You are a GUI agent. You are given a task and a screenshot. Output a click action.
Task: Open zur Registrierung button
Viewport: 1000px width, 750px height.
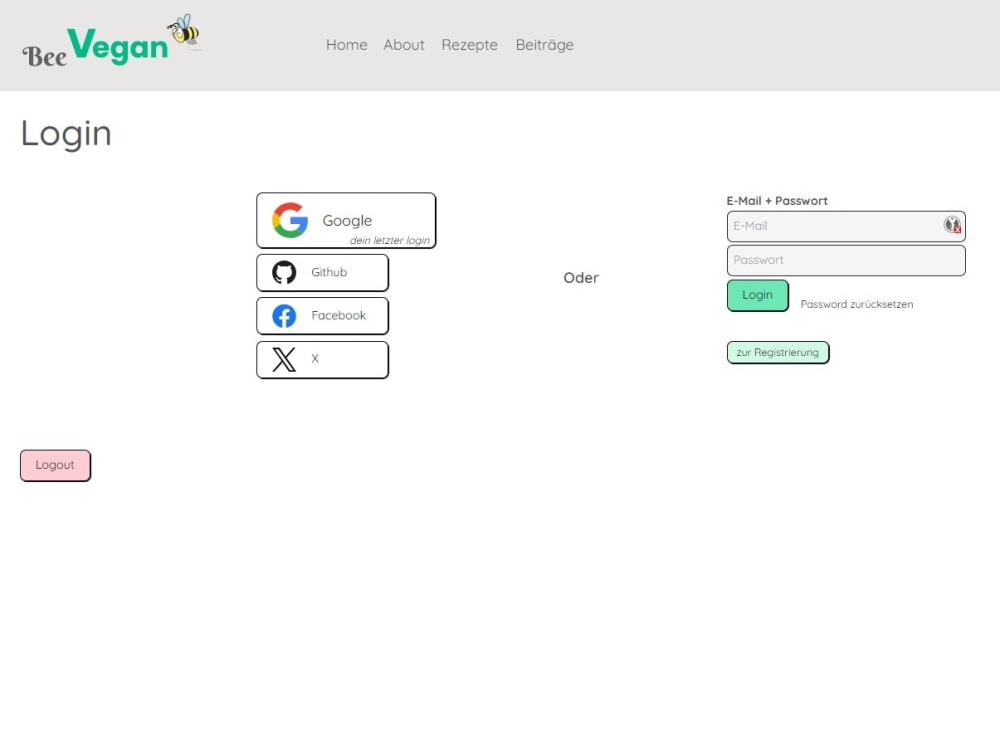point(778,352)
